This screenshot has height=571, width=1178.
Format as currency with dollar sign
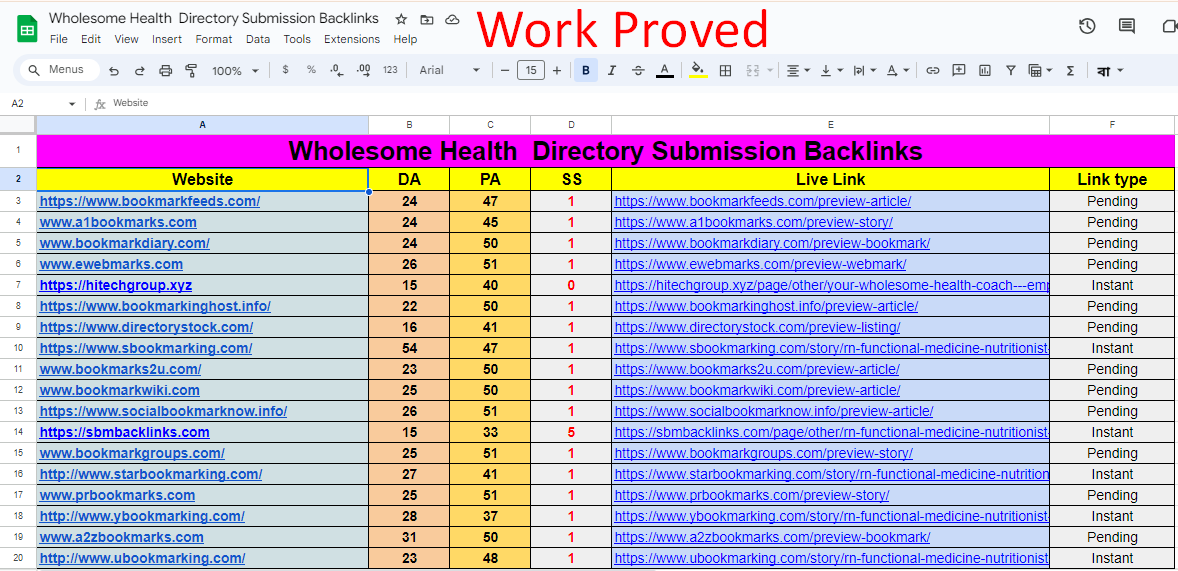click(285, 70)
